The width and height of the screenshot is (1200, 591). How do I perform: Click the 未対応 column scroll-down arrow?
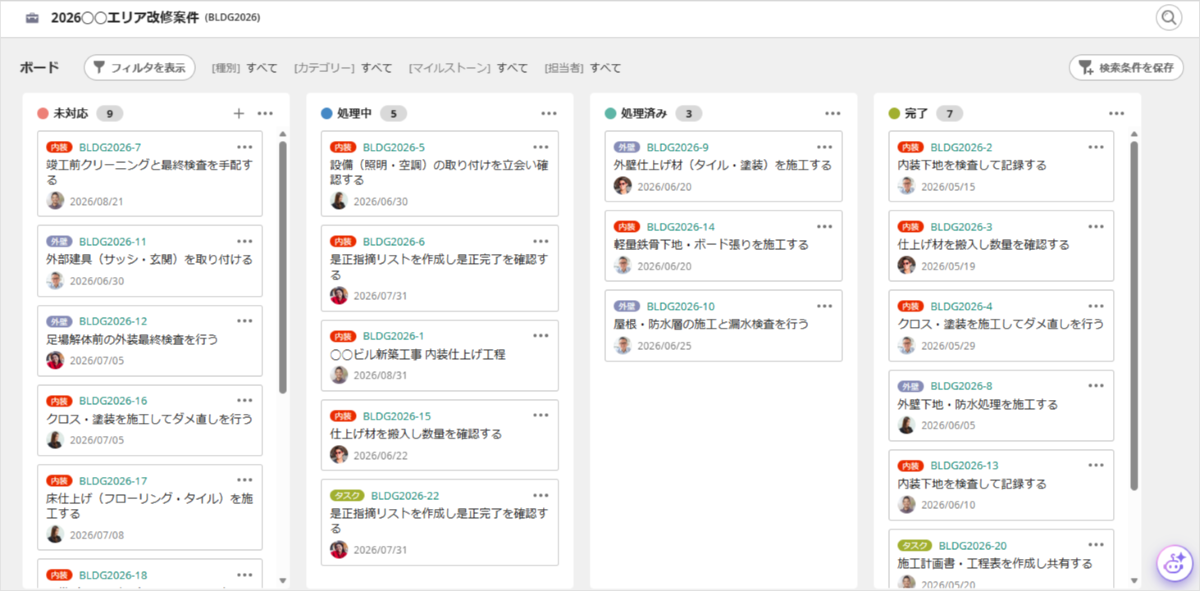(283, 580)
